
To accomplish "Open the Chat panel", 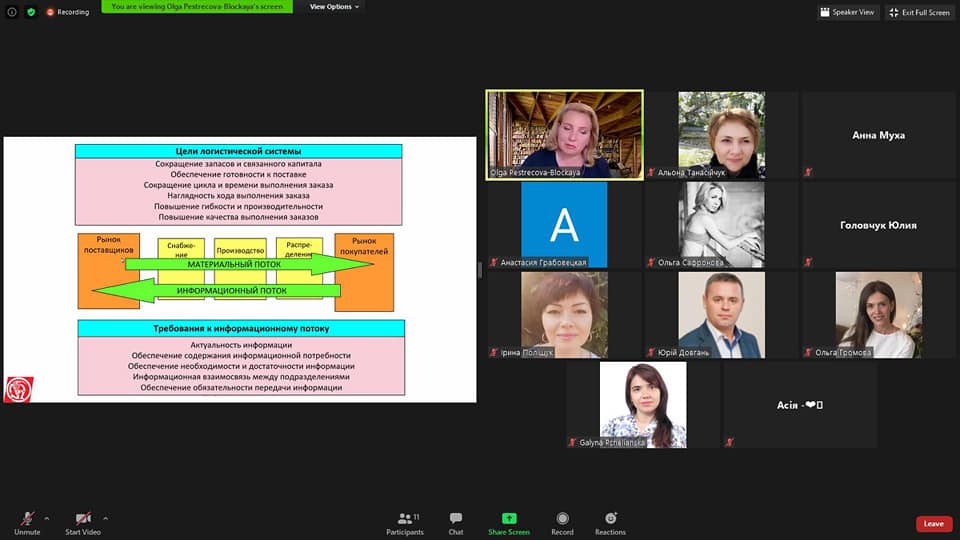I will (x=456, y=522).
